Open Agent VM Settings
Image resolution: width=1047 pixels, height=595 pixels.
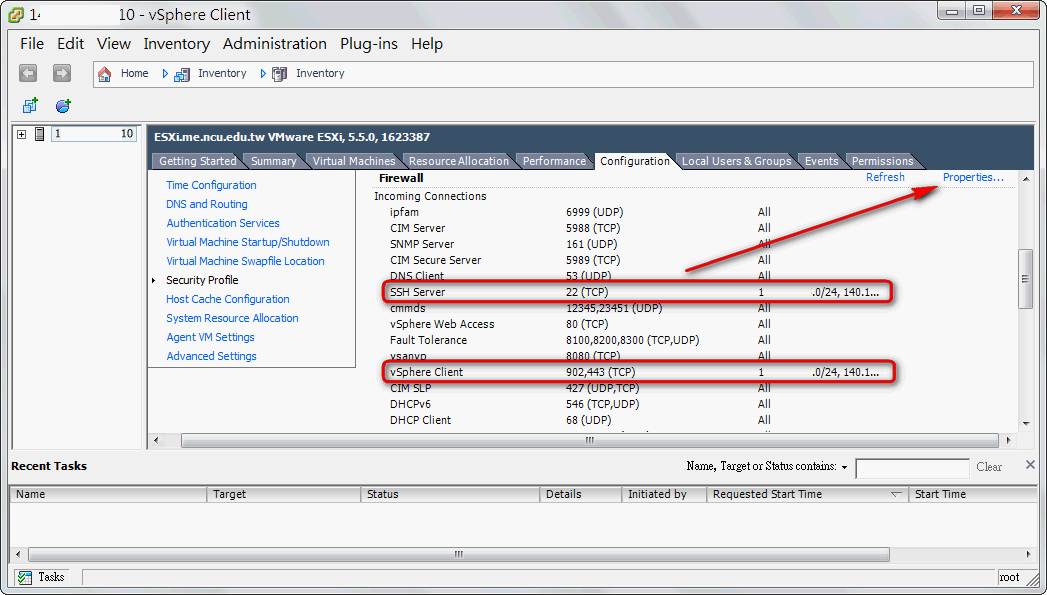pos(210,337)
